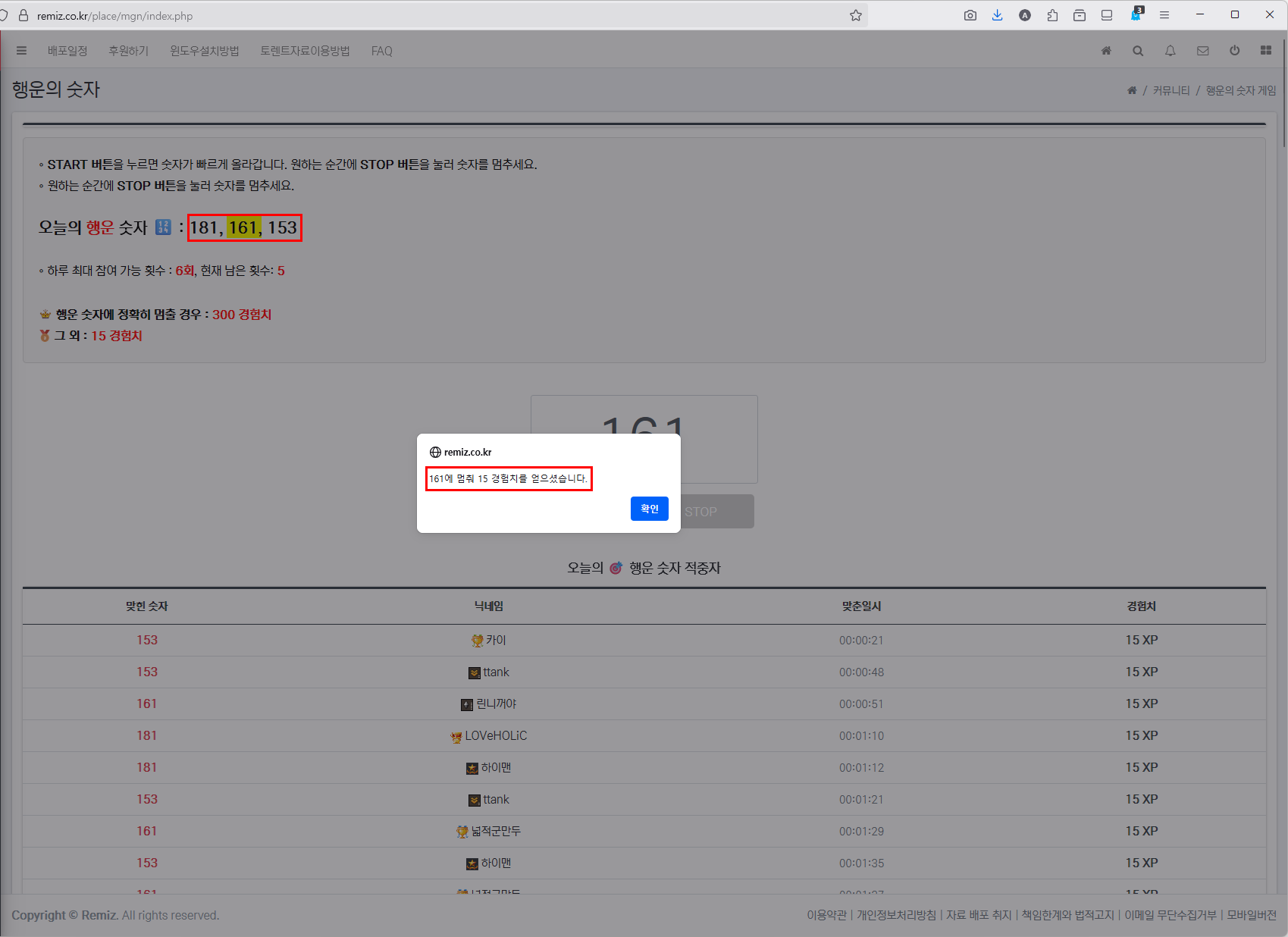This screenshot has width=1288, height=937.
Task: Click the 행운의 숫자 게임 breadcrumb
Action: pos(1241,90)
